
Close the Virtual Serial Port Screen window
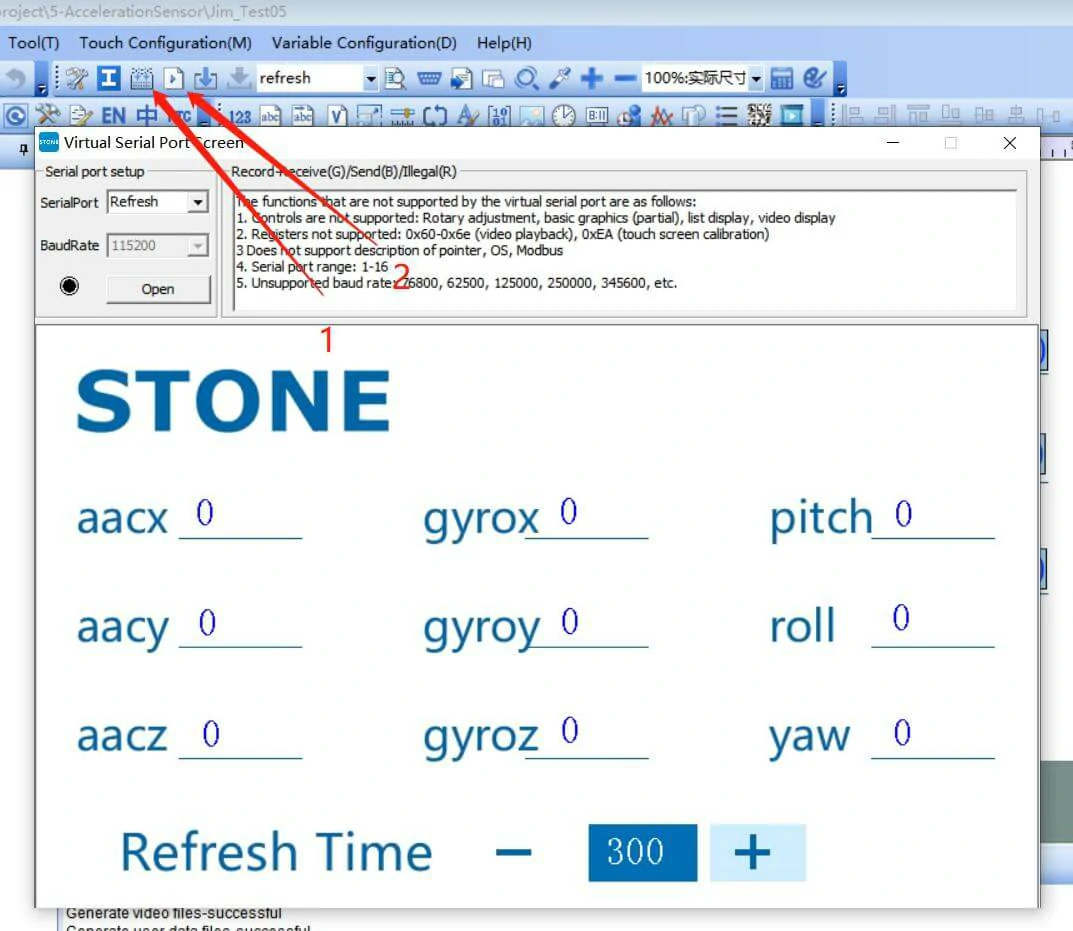point(1009,143)
